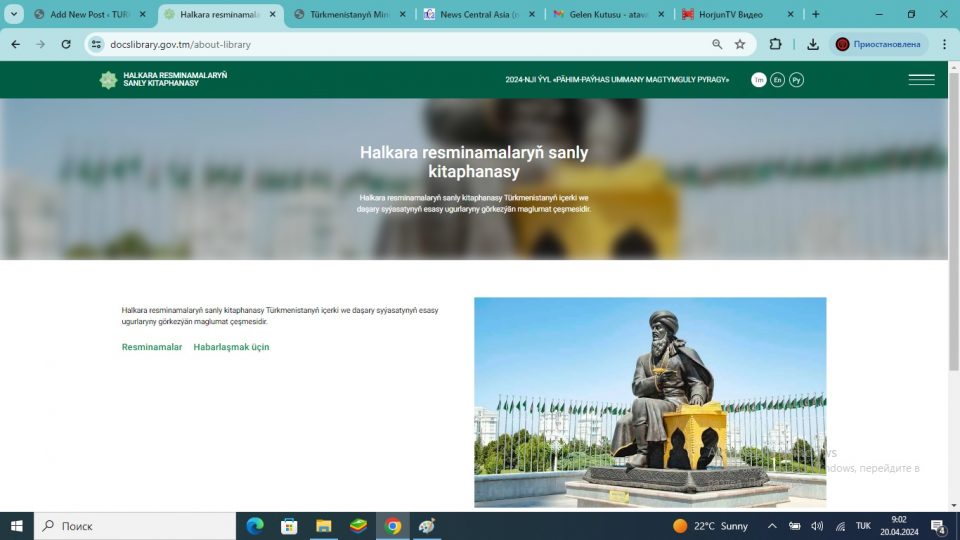Switch site language to Russian (Ру)

(796, 80)
